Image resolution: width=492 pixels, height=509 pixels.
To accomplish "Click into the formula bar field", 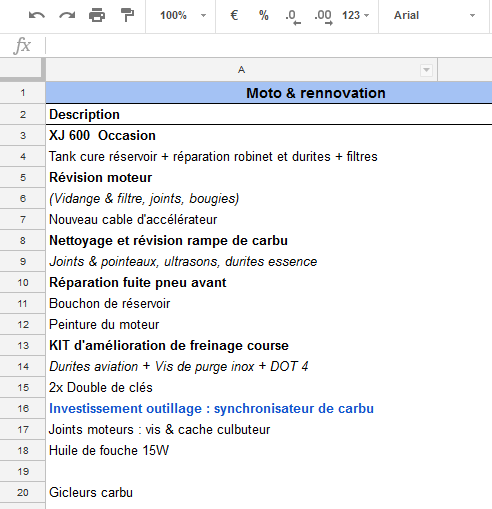I will coord(269,46).
